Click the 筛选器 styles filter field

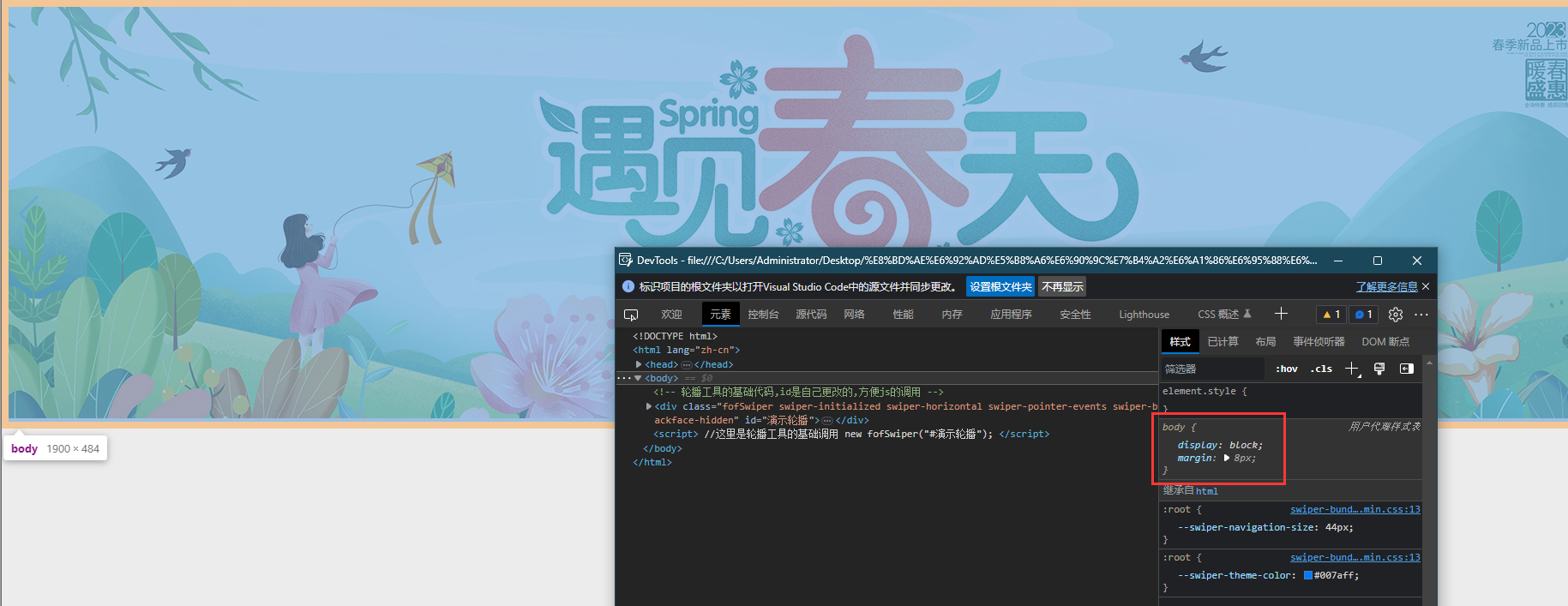tap(1212, 369)
